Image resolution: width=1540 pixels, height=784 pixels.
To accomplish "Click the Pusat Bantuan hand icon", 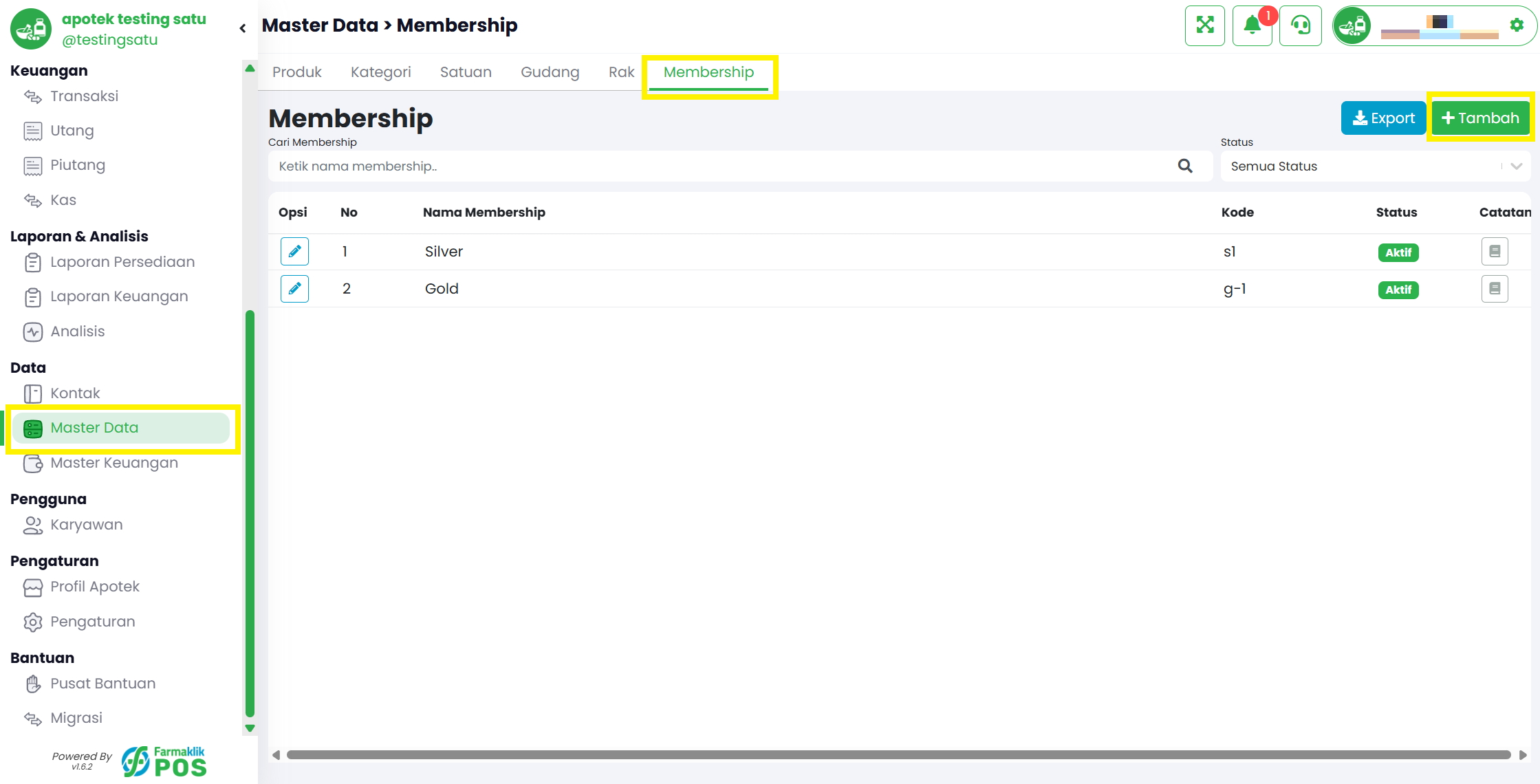I will click(32, 684).
